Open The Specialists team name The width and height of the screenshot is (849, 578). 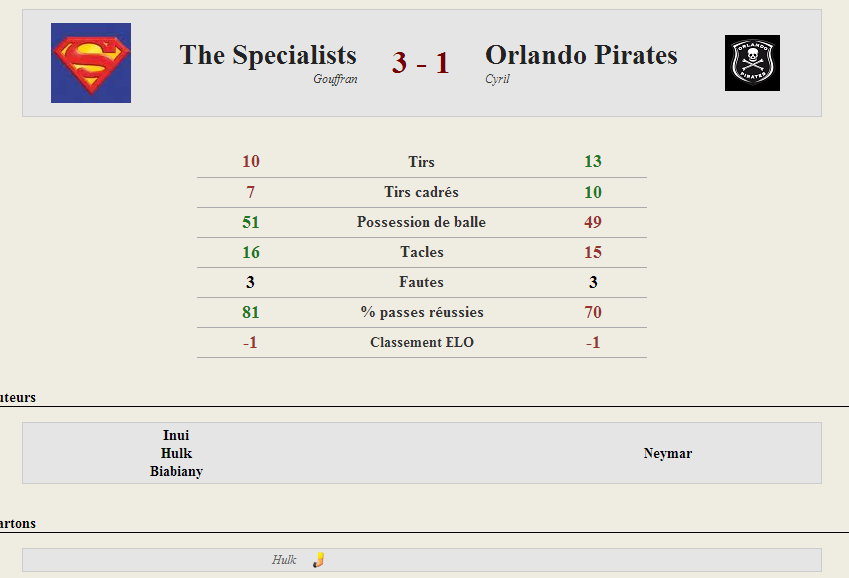268,55
